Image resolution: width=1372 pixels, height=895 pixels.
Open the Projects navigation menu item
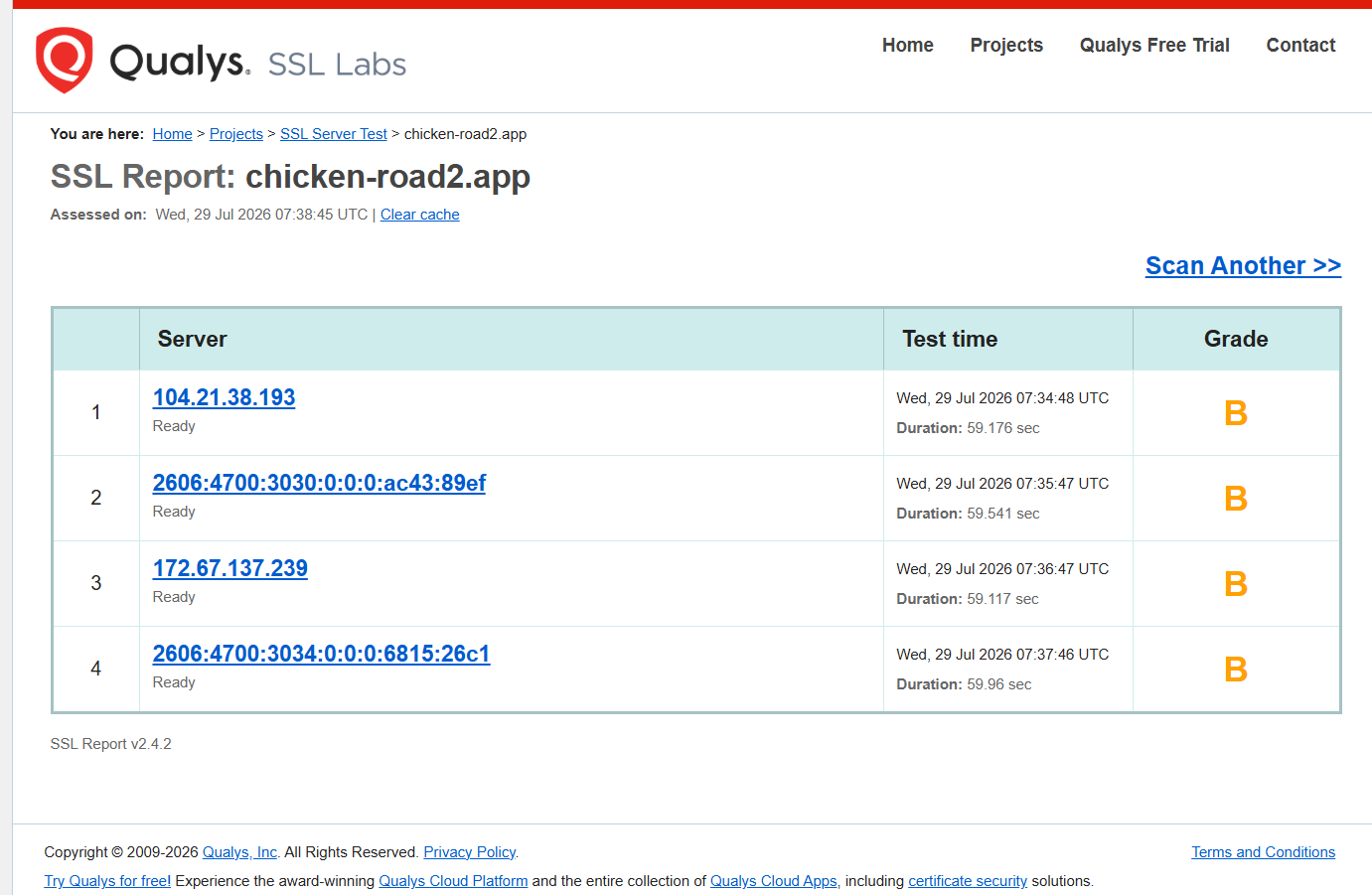[1006, 45]
